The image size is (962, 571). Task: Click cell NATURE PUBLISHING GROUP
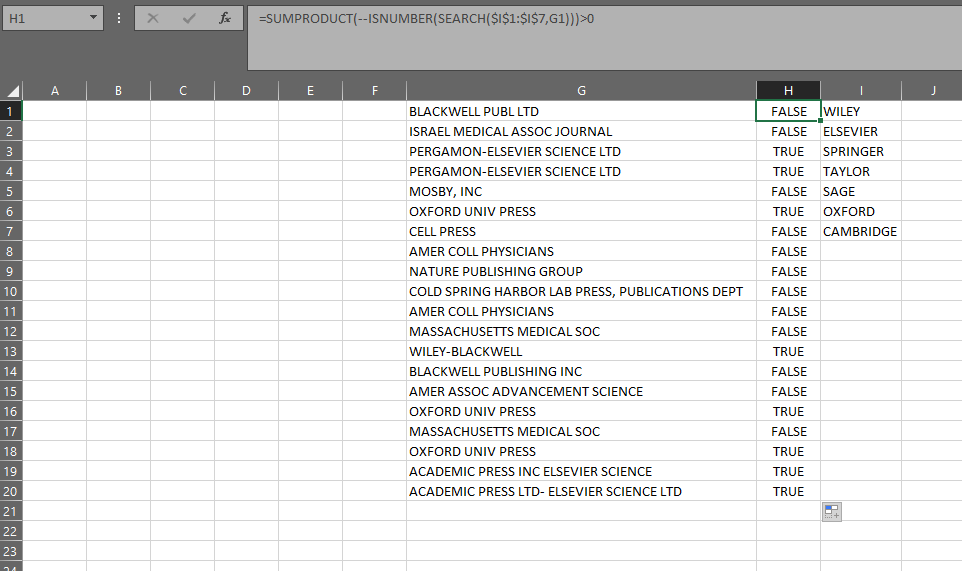(581, 271)
